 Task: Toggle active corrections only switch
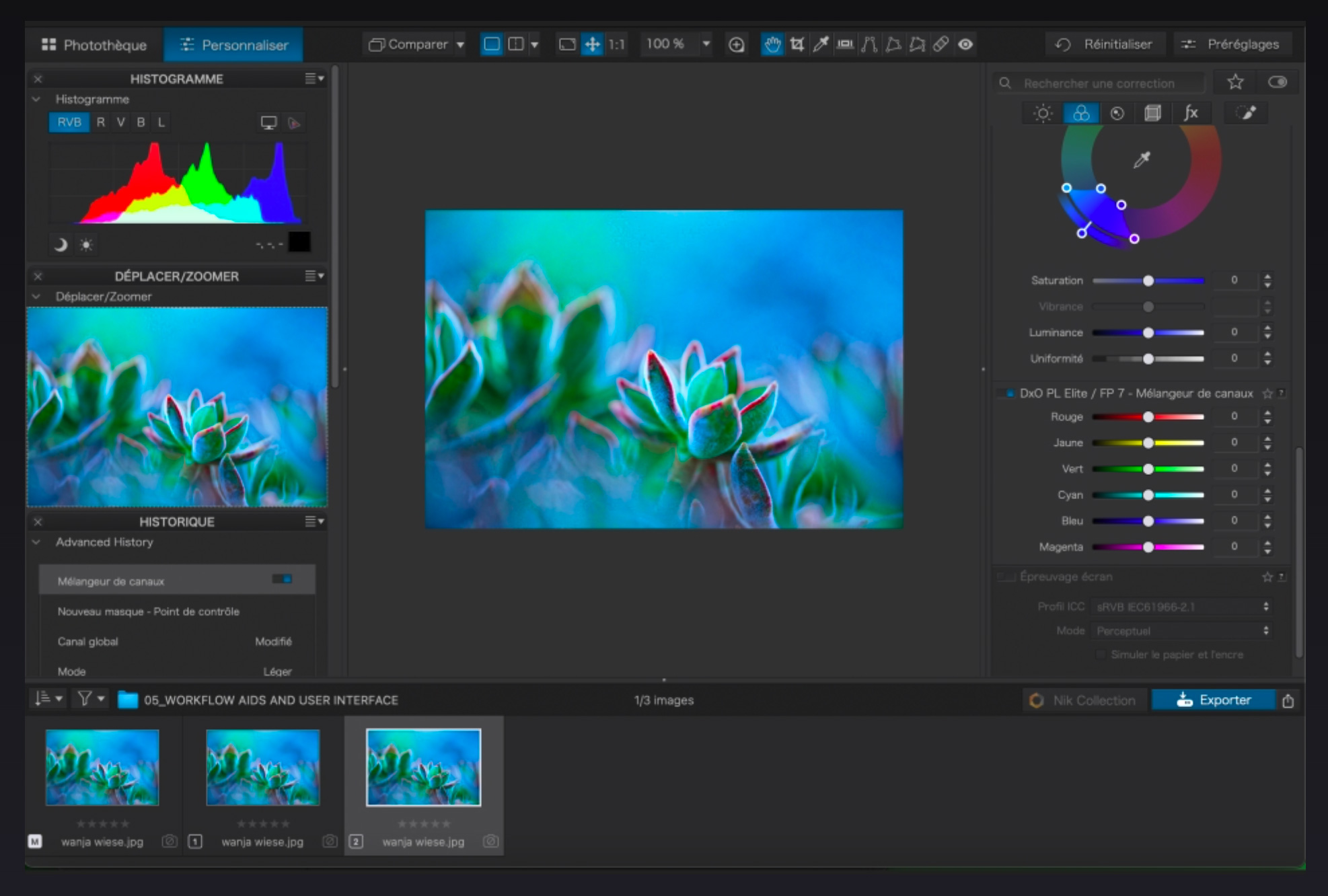point(1277,83)
